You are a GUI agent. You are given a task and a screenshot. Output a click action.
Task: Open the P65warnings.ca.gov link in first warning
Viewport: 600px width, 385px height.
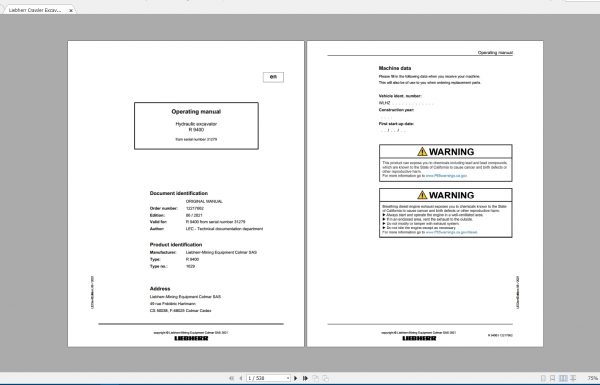pyautogui.click(x=446, y=176)
